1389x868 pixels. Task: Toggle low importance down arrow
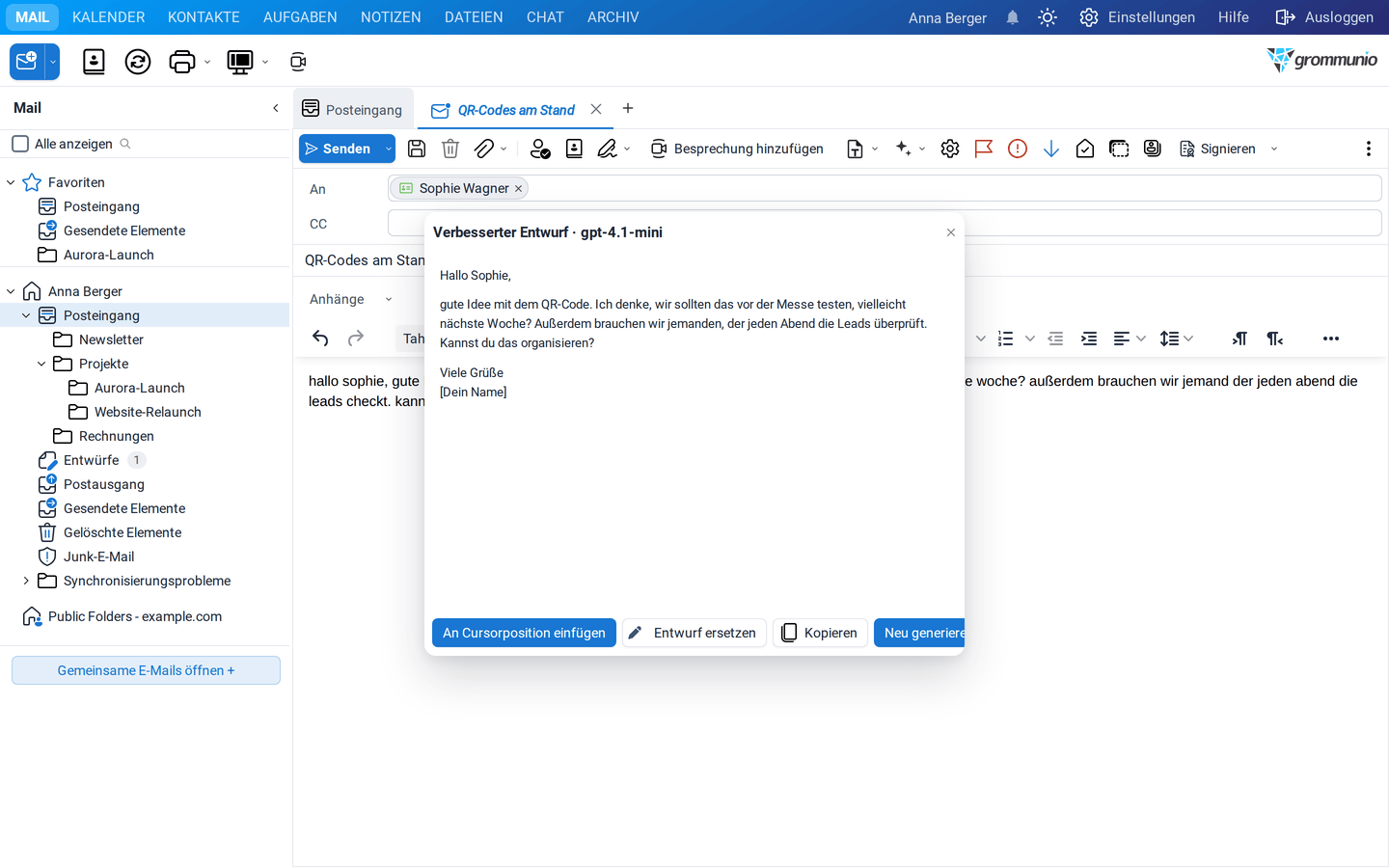click(1051, 149)
